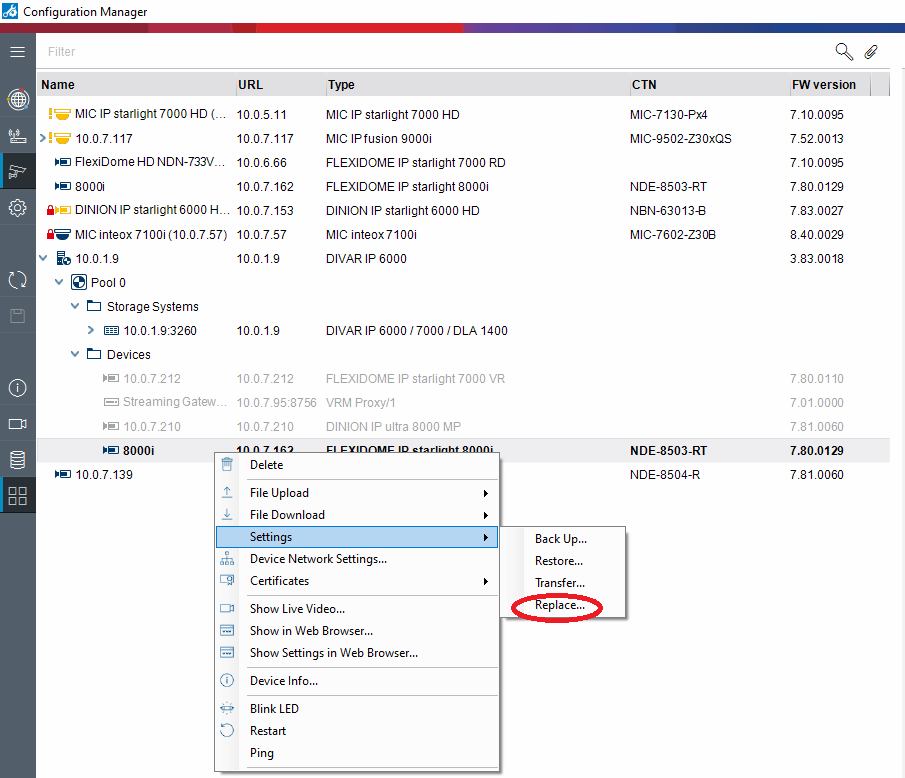Screen dimensions: 905x778
Task: Open the hamburger menu in the sidebar
Action: click(17, 51)
